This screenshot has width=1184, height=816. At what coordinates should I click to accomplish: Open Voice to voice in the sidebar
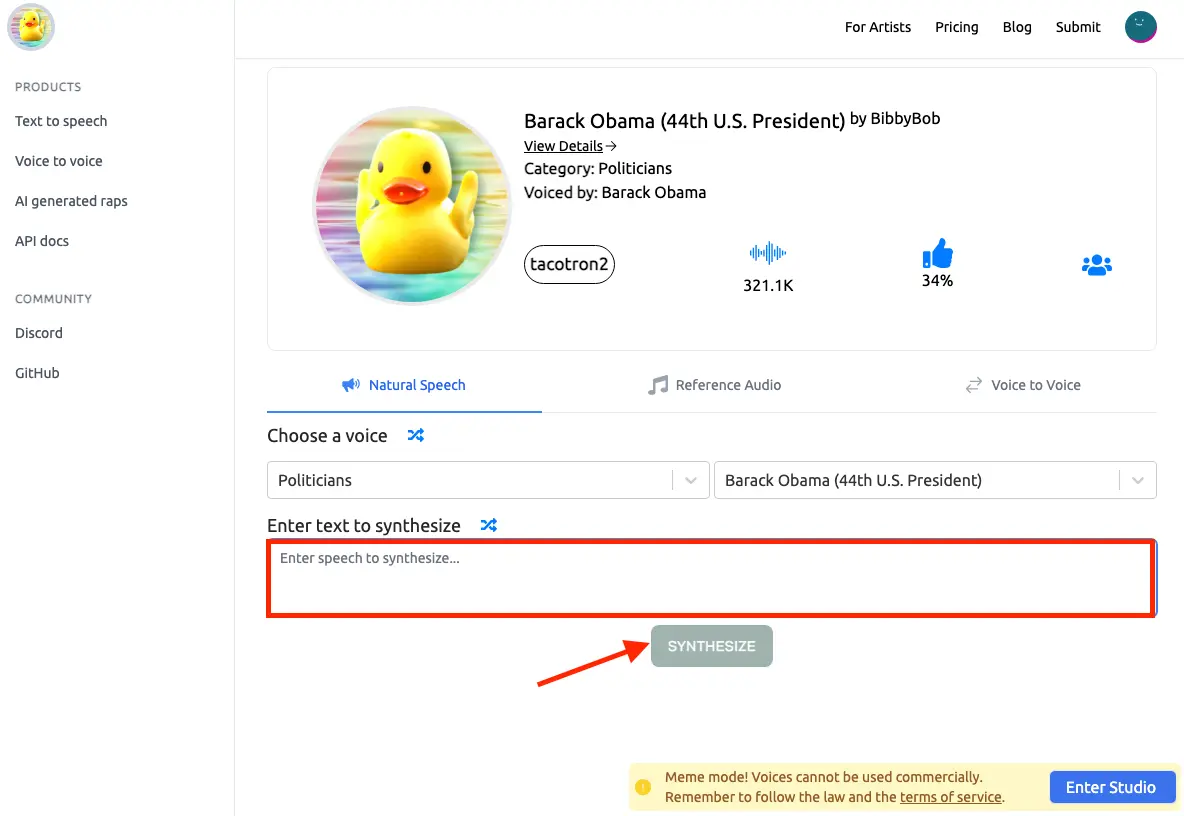pos(59,161)
